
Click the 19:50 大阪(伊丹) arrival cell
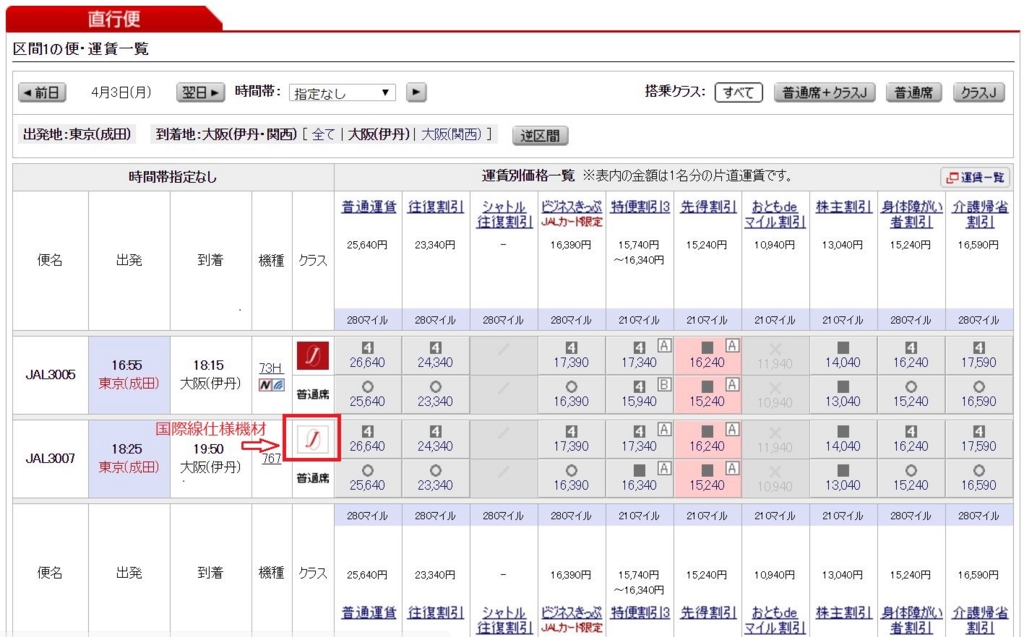[x=210, y=458]
